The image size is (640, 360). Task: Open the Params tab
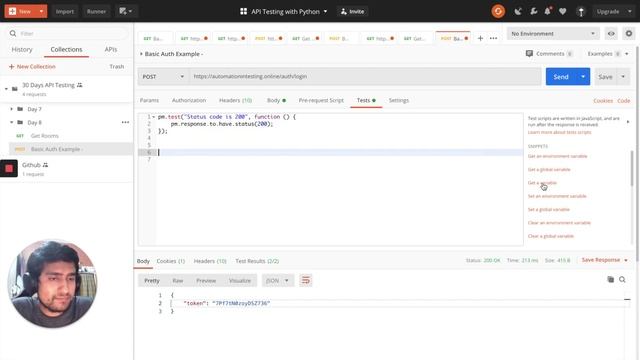149,100
